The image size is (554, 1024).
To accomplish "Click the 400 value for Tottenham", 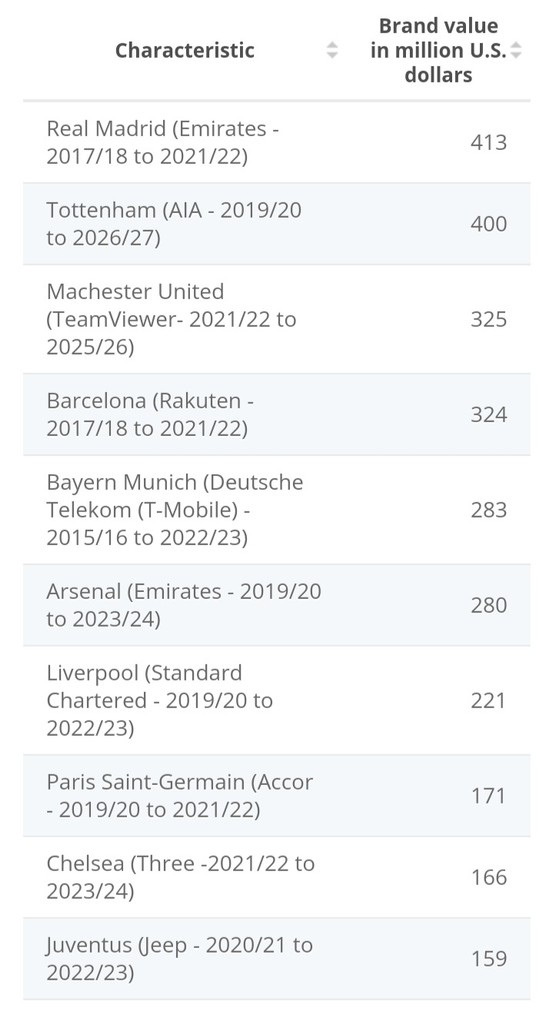I will coord(489,224).
